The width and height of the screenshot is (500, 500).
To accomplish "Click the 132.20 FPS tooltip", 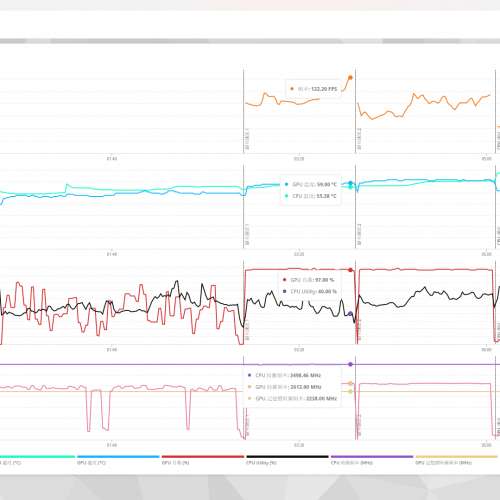I will click(x=313, y=89).
